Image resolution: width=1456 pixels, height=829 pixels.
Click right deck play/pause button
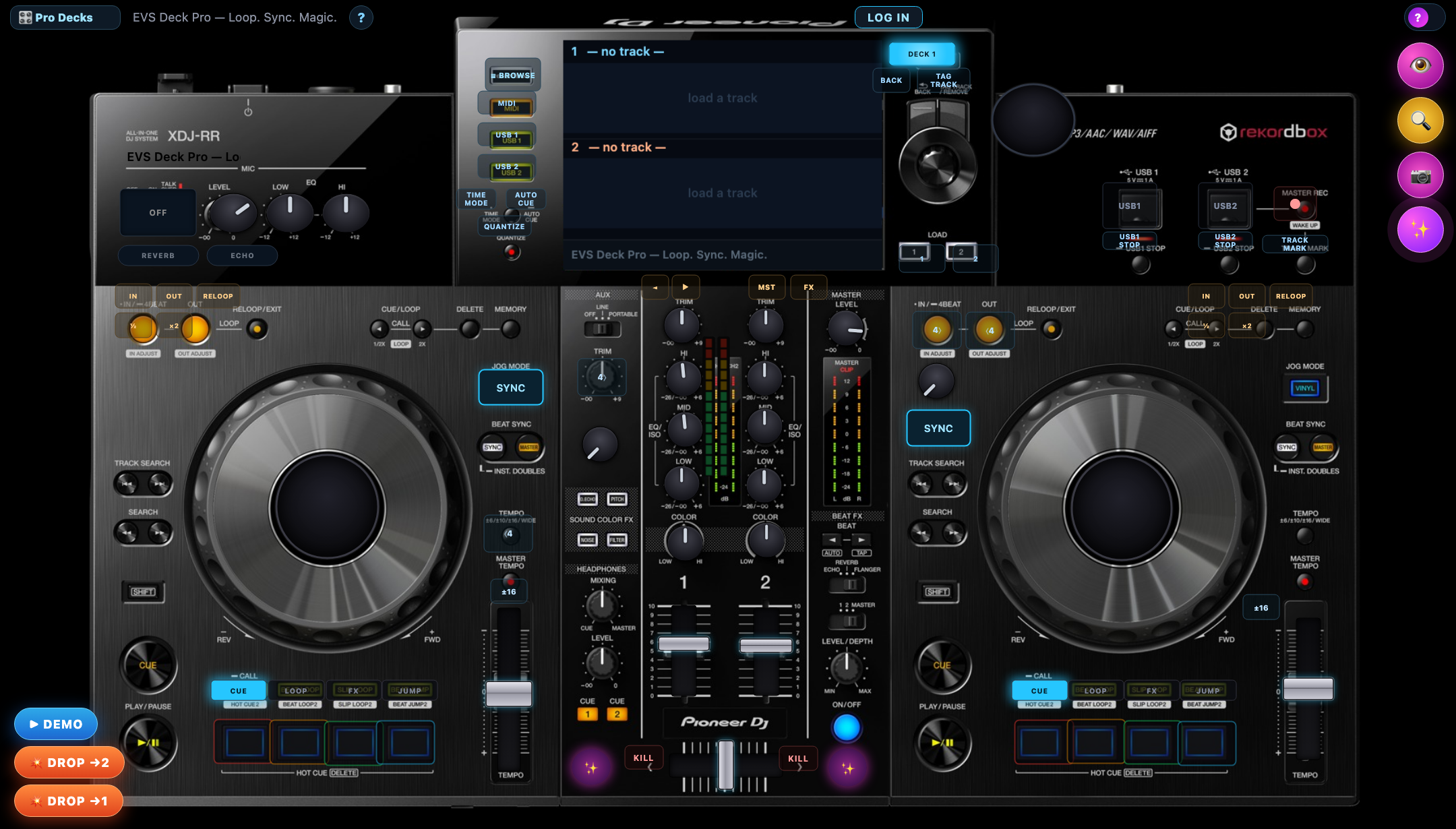[x=942, y=743]
